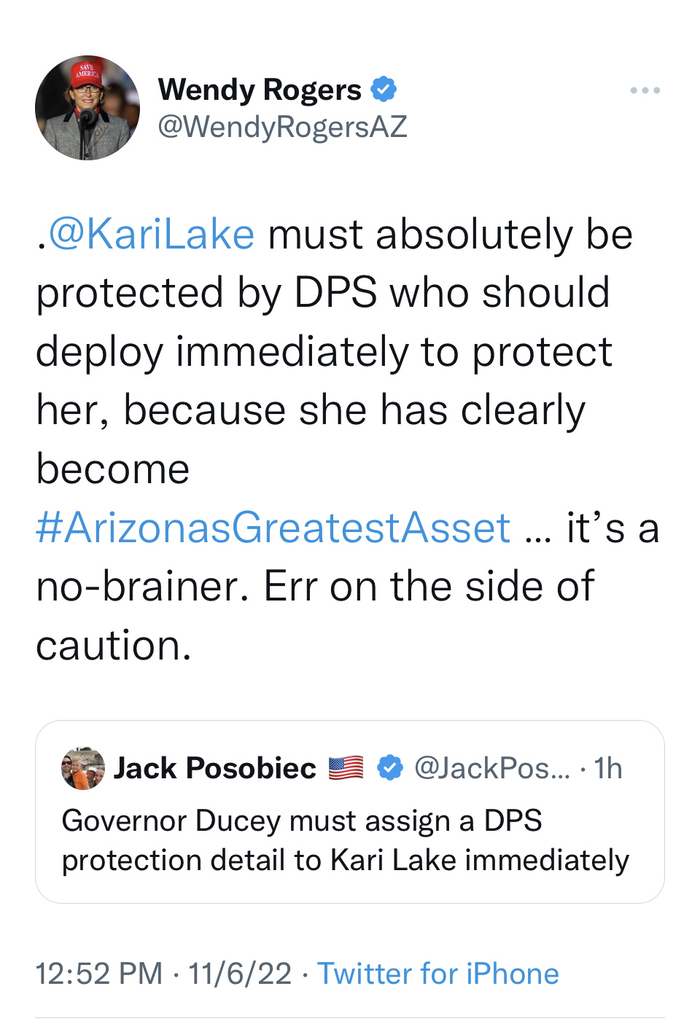Click the 'protected by DPS' tweet line
This screenshot has height=1021, width=700.
coord(322,293)
